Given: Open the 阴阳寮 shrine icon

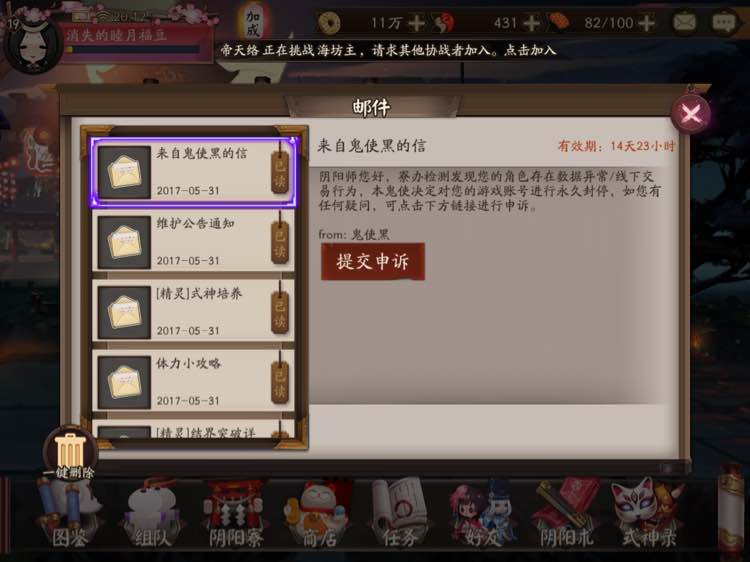Looking at the screenshot, I should tap(235, 514).
